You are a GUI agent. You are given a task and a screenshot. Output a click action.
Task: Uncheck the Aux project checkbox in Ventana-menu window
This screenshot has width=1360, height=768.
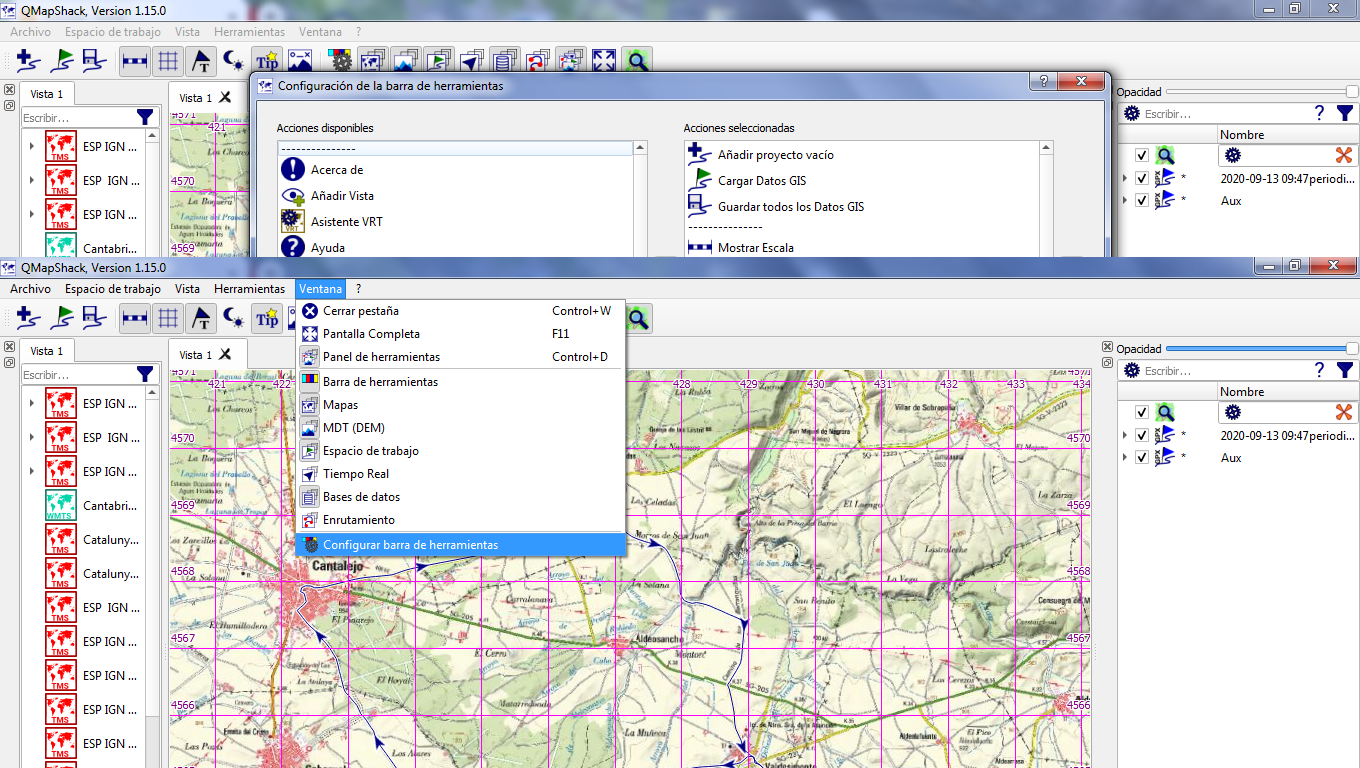click(1142, 457)
